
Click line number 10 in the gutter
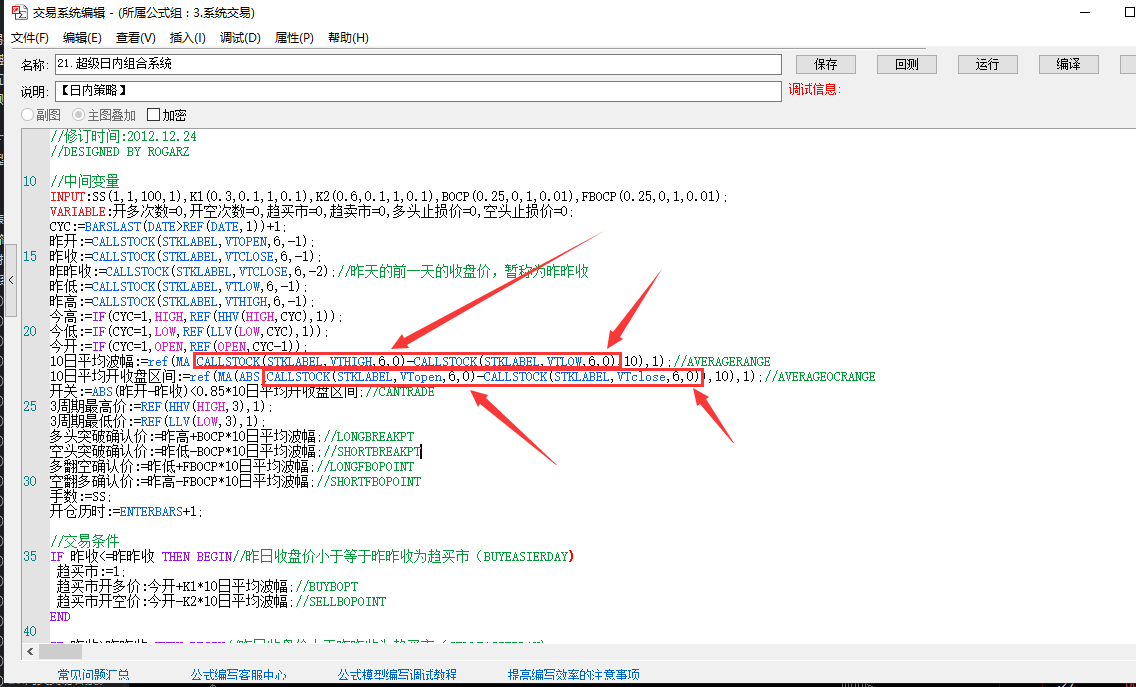30,181
